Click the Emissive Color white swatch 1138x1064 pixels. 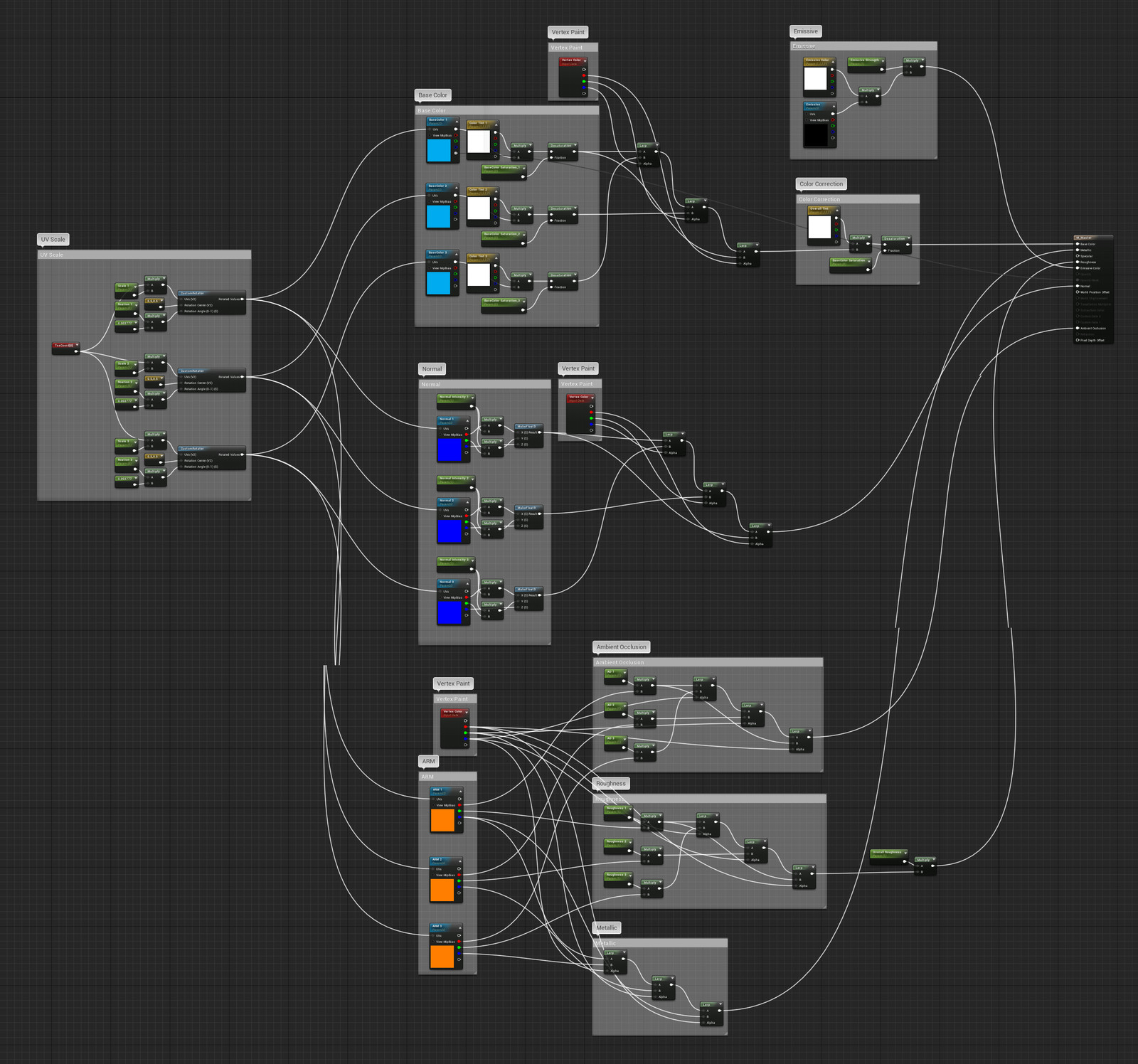pyautogui.click(x=815, y=79)
